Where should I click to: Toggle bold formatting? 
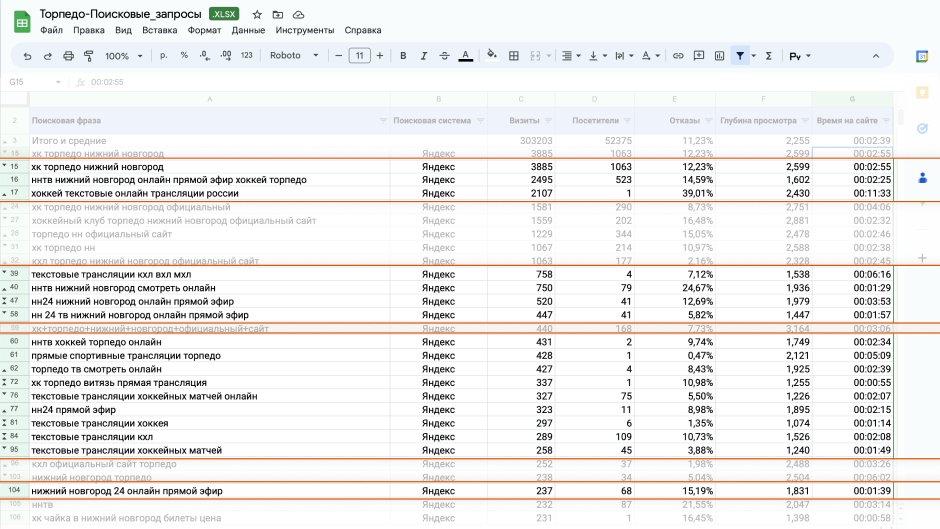[403, 56]
